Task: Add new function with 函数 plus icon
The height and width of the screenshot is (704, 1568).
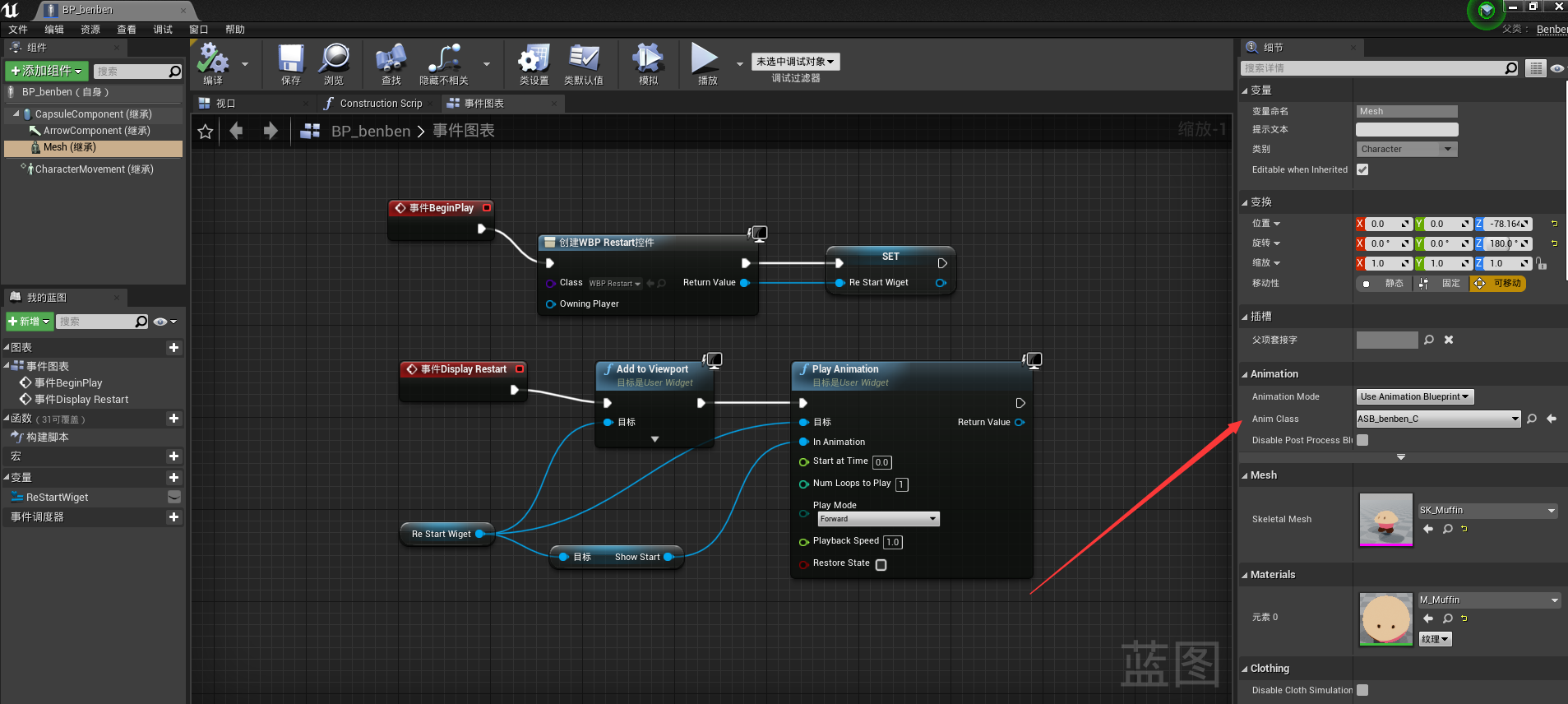Action: 173,419
